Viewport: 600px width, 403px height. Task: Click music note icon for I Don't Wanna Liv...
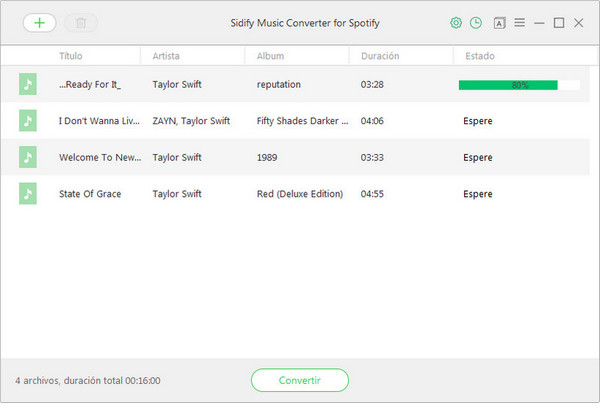[28, 121]
